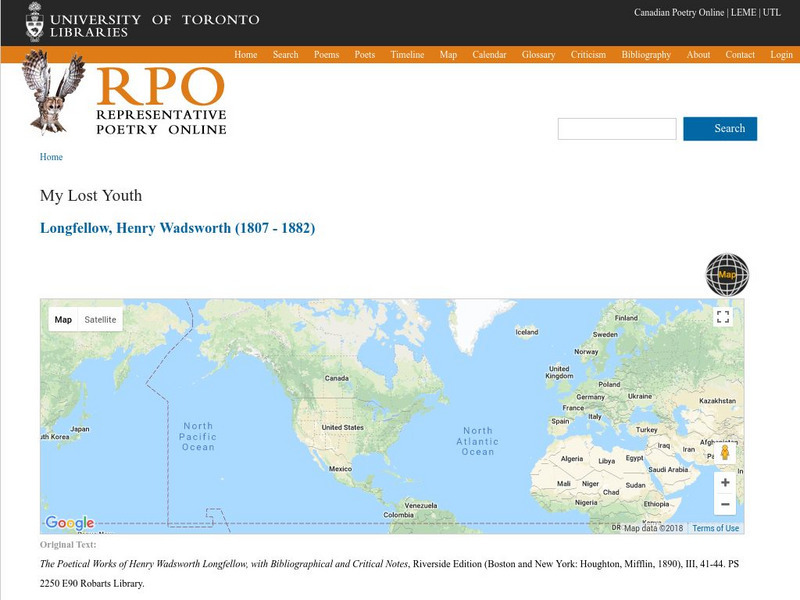
Task: Open the Contact menu item
Action: pos(740,55)
